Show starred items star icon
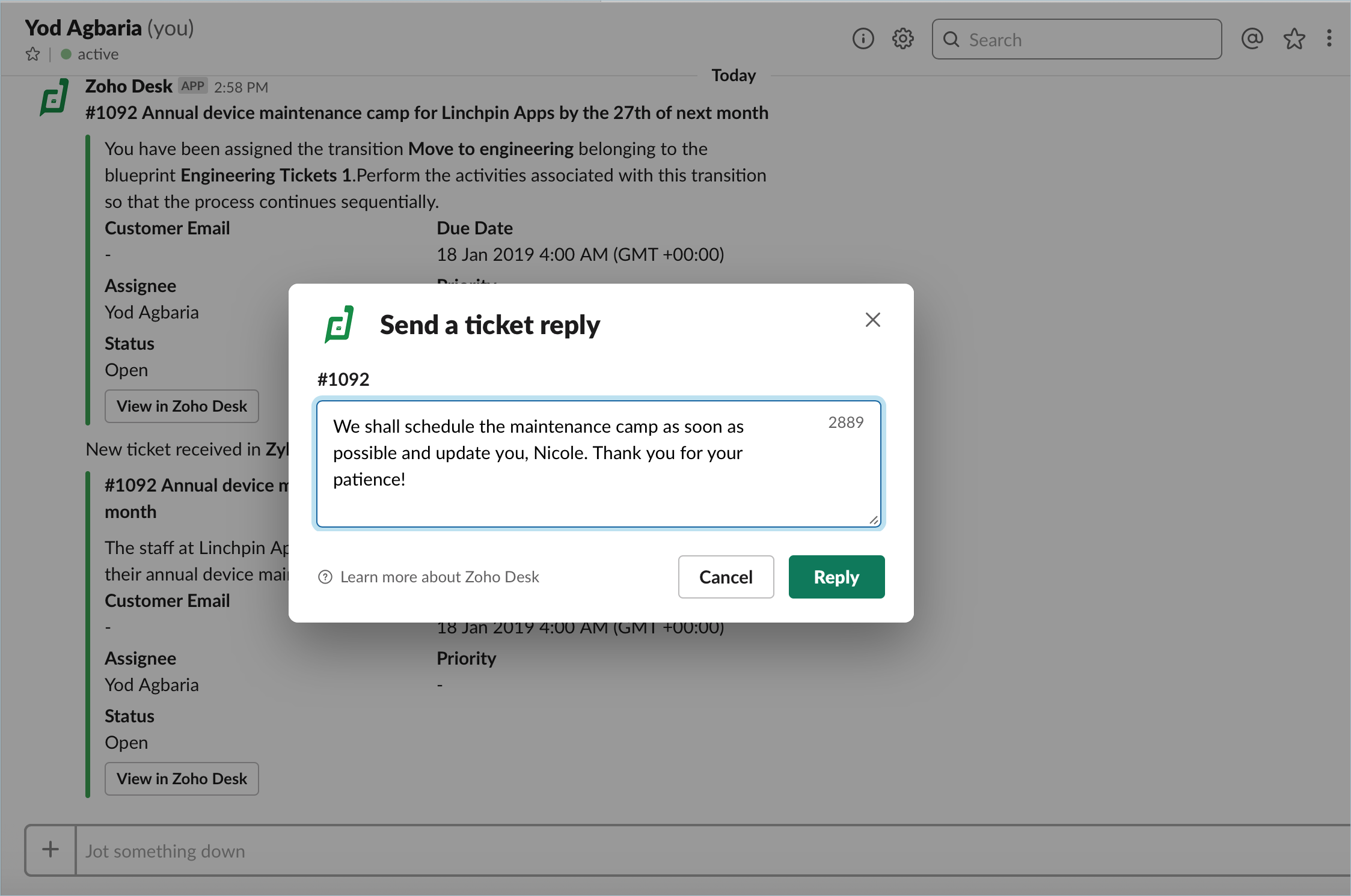The image size is (1351, 896). (x=1294, y=39)
